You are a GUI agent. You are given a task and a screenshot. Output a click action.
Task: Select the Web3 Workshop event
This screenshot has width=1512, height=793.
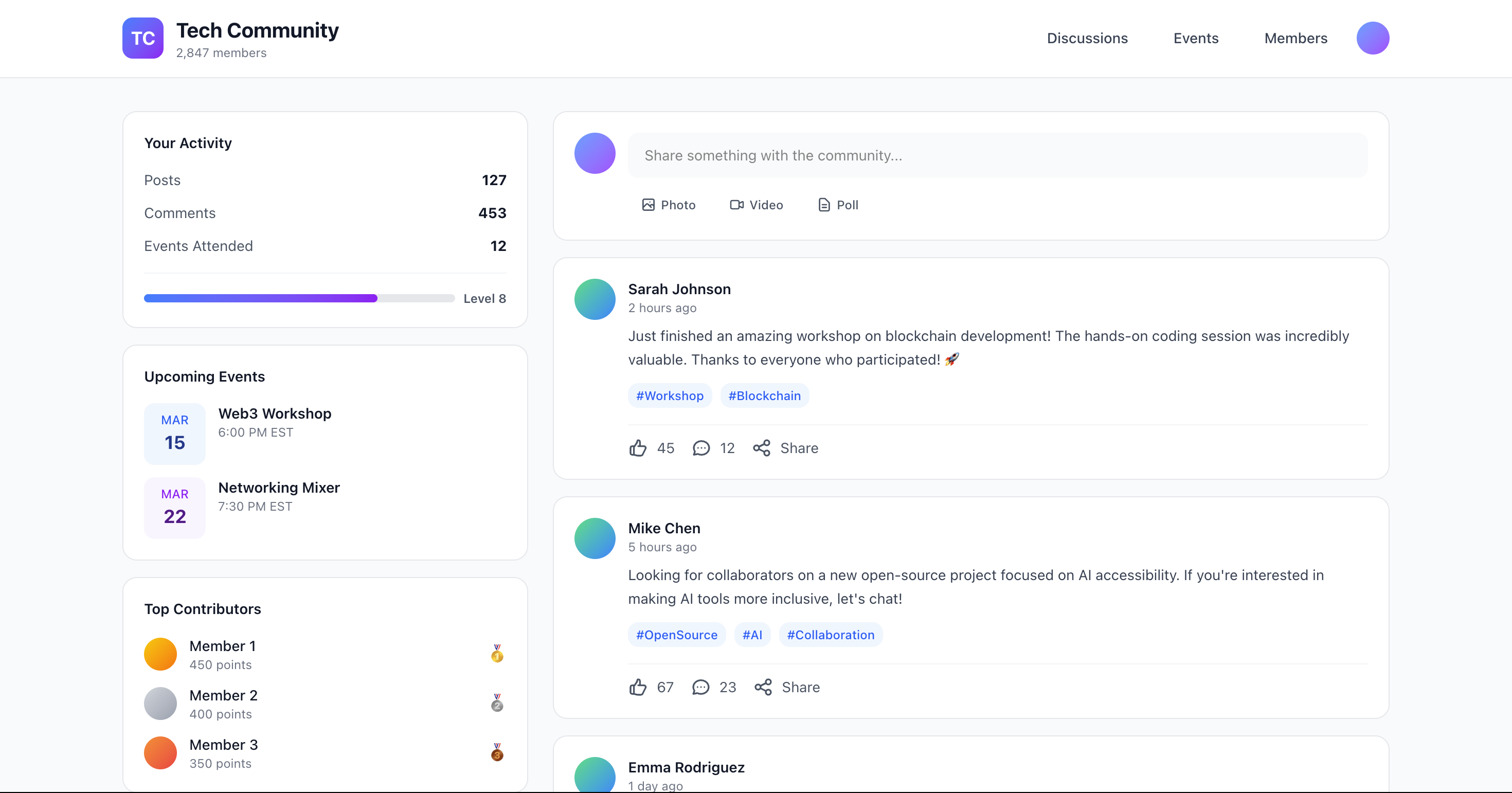275,422
